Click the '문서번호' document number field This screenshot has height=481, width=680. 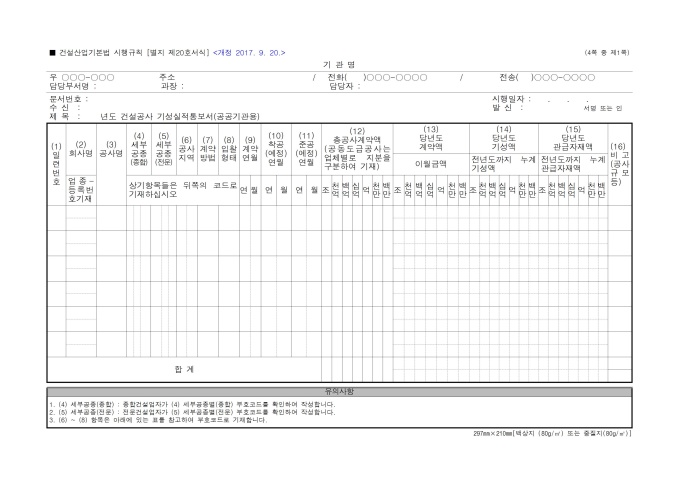click(70, 99)
